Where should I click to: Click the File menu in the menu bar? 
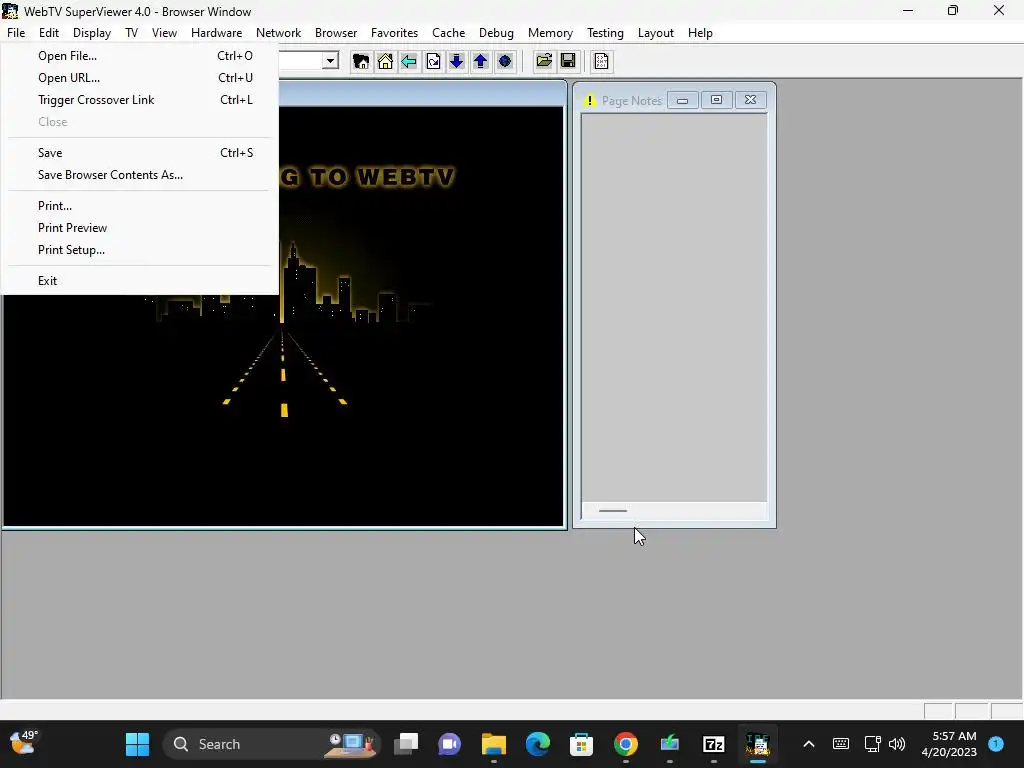click(x=16, y=33)
